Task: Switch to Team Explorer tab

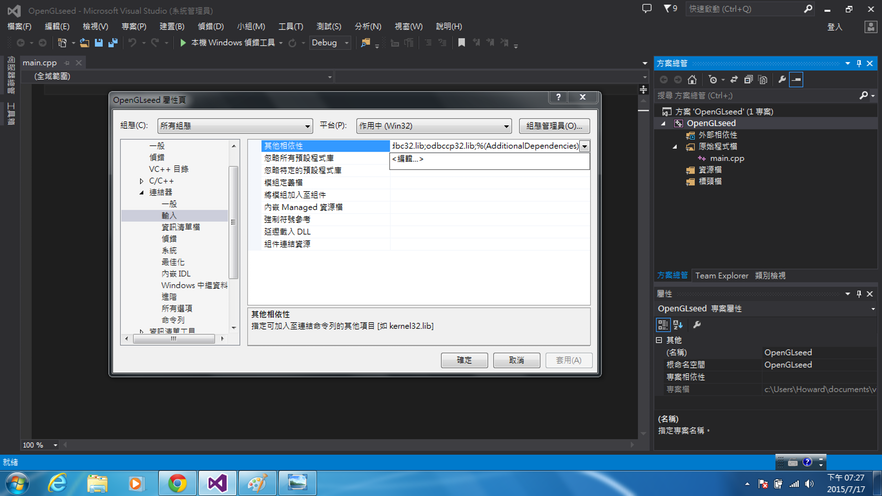Action: [x=722, y=276]
